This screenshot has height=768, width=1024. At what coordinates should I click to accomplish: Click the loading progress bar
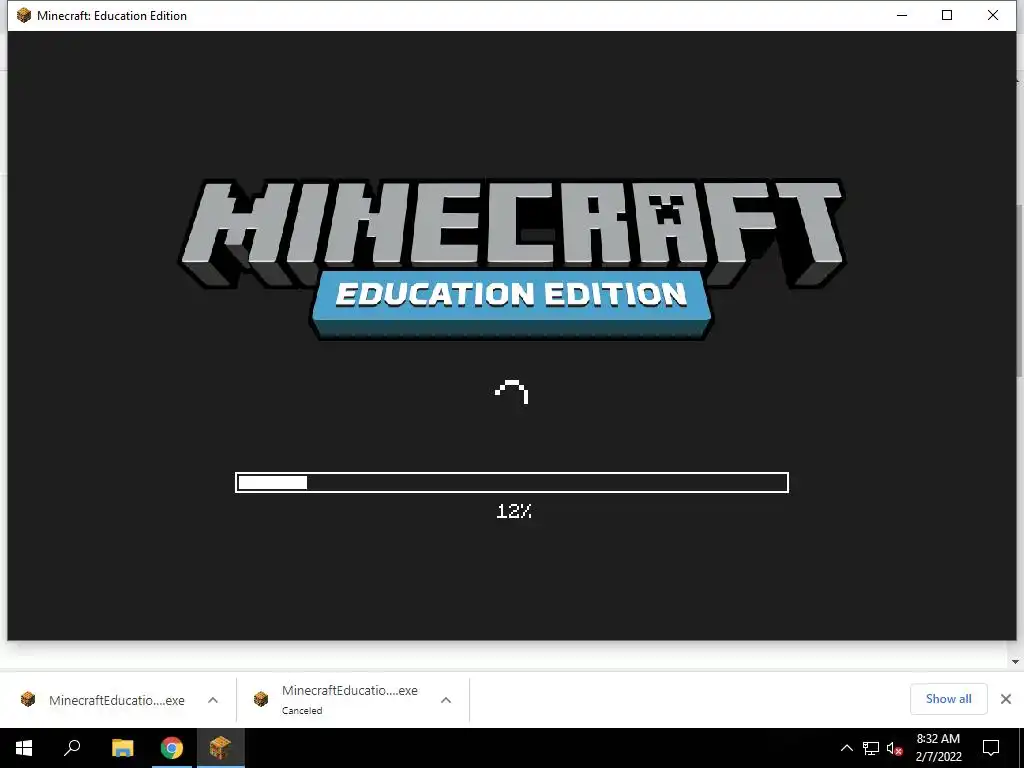512,482
